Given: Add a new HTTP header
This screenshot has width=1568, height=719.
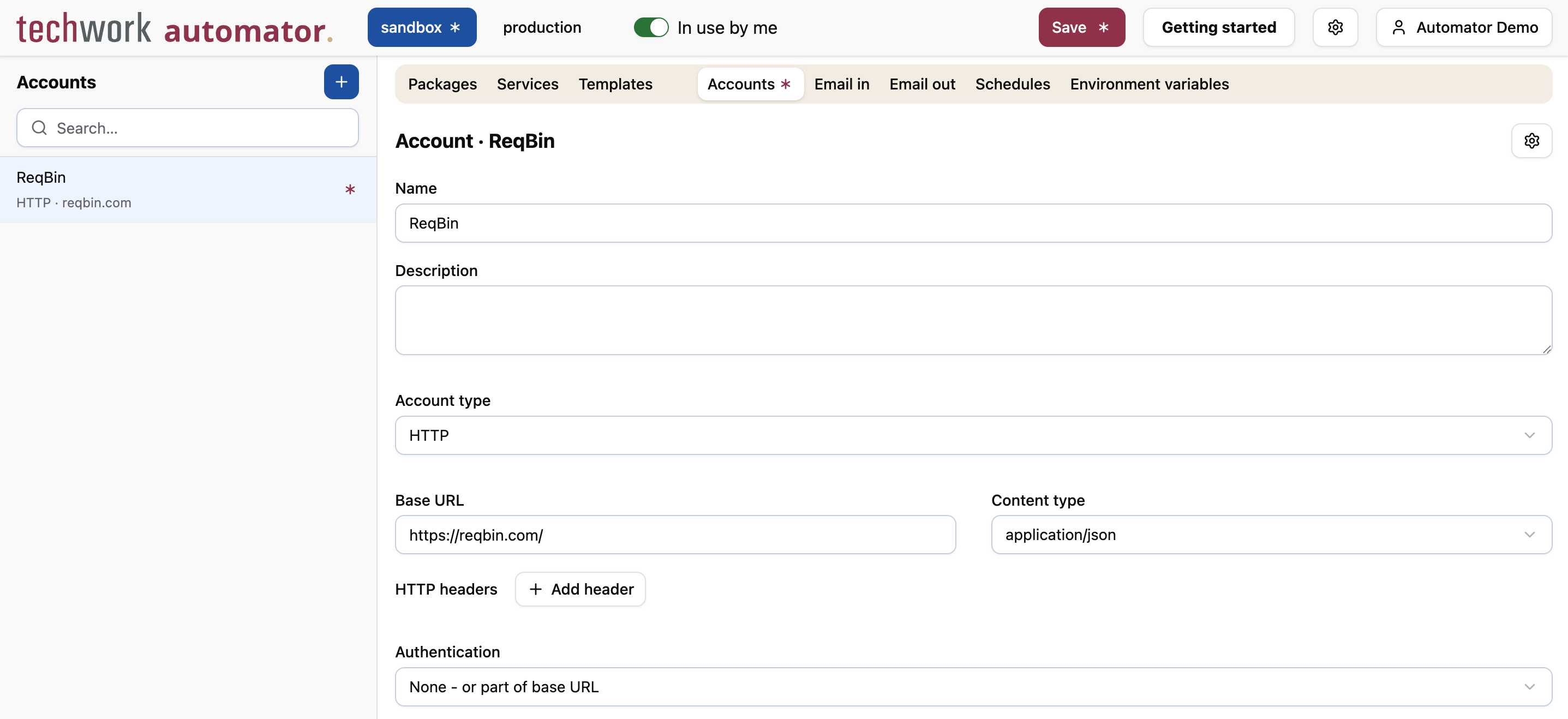Looking at the screenshot, I should [580, 589].
